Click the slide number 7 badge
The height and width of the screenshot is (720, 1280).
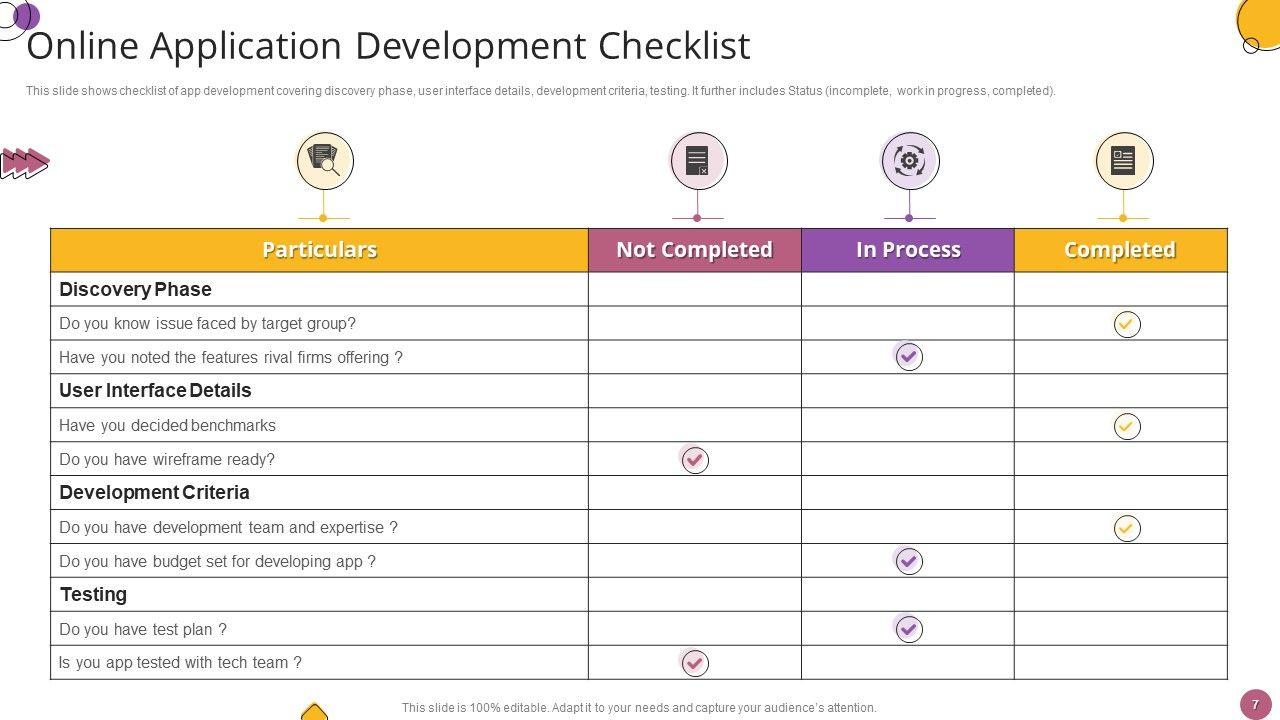click(1255, 704)
